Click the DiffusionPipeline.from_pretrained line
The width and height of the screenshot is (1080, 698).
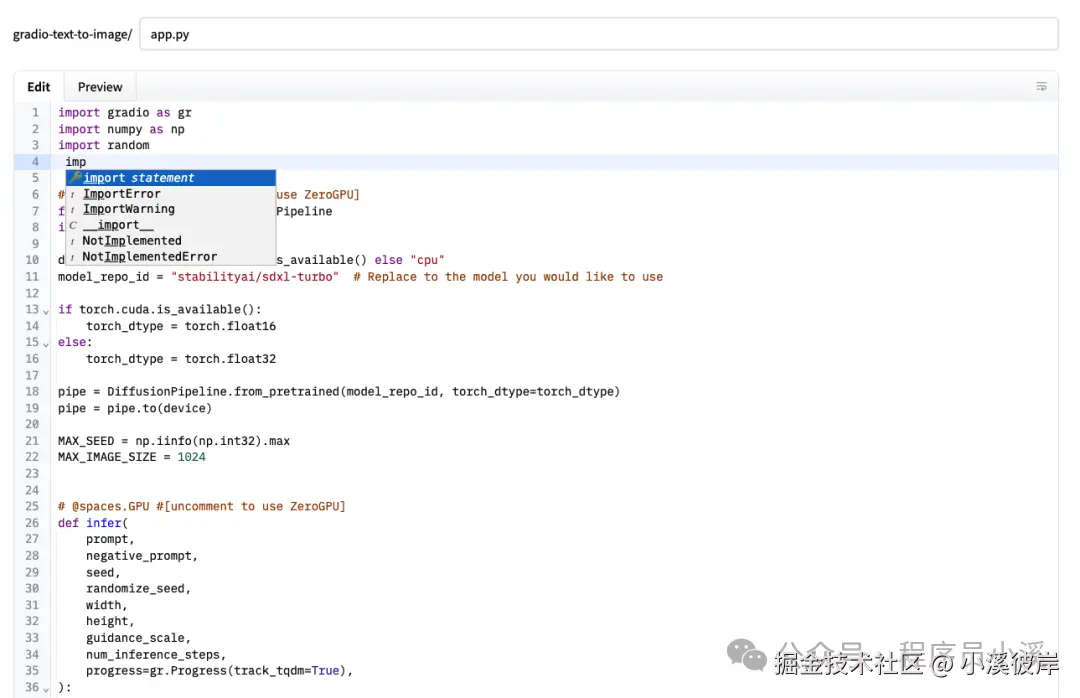pos(339,391)
